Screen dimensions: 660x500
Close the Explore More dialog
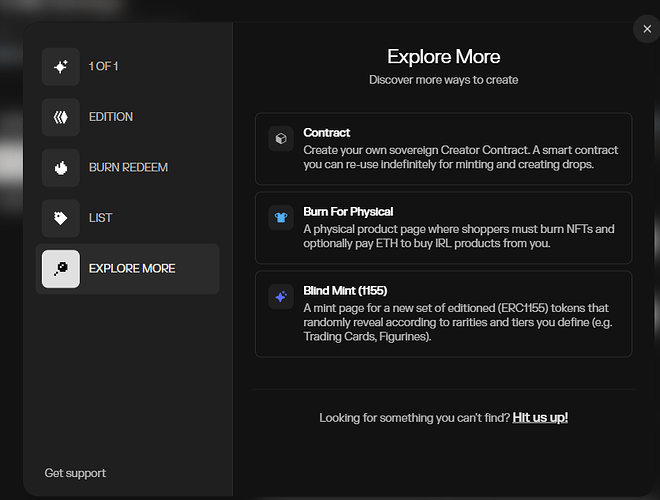pos(645,30)
